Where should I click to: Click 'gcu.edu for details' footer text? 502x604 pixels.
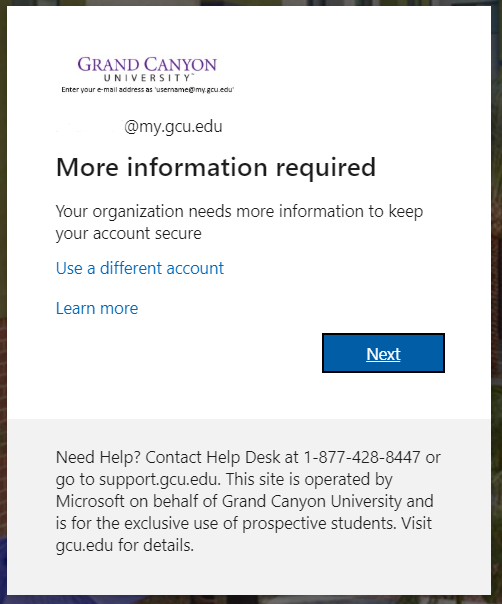pos(125,545)
